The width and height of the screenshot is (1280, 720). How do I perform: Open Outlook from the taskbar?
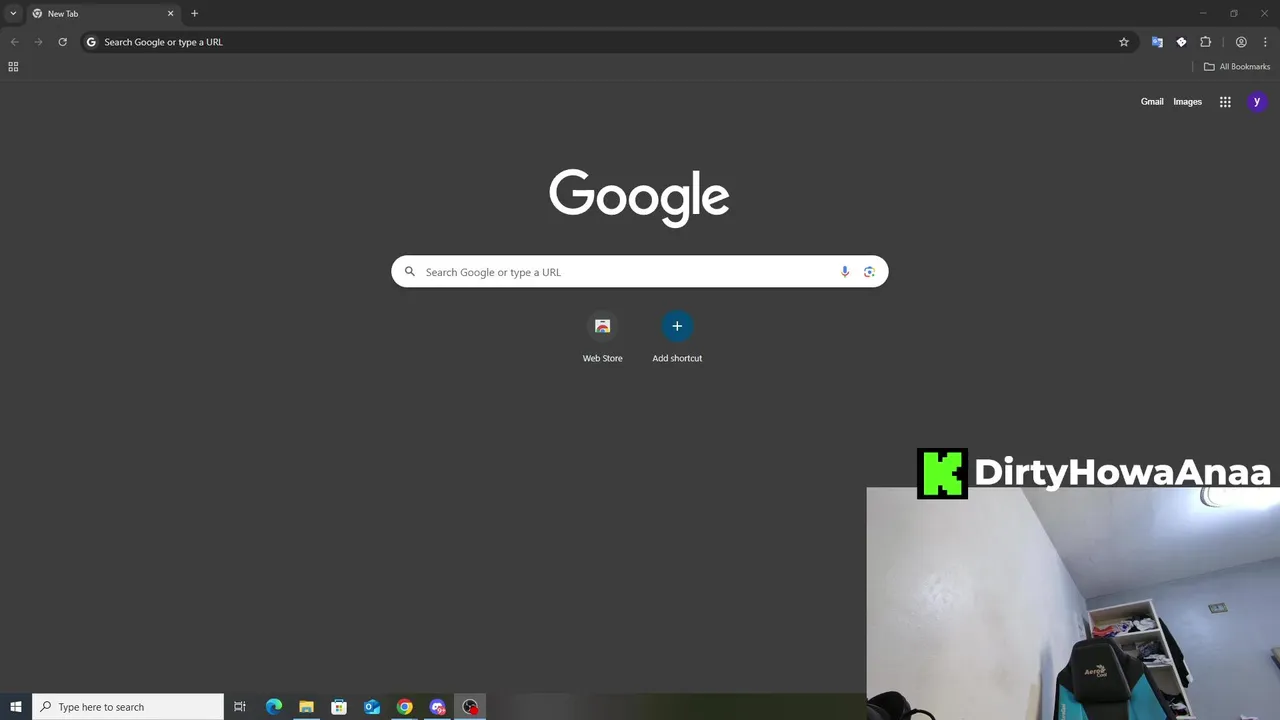372,707
